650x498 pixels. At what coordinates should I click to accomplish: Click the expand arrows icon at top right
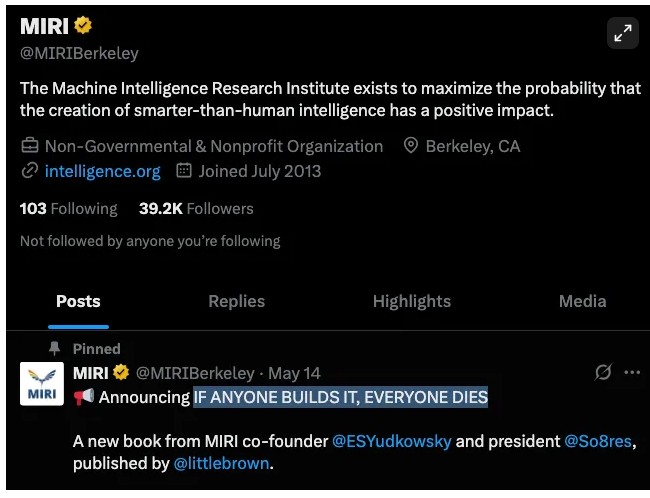tap(623, 33)
